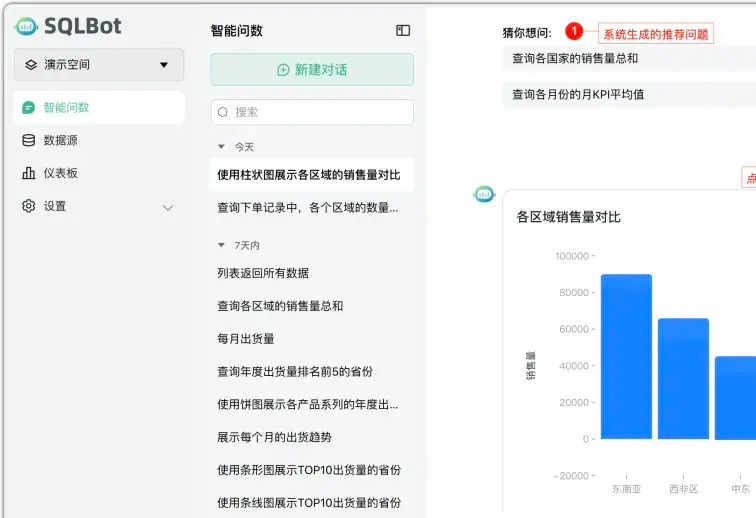
Task: Open chat 查询下单记录中，各个区域的数量...
Action: pyautogui.click(x=312, y=207)
